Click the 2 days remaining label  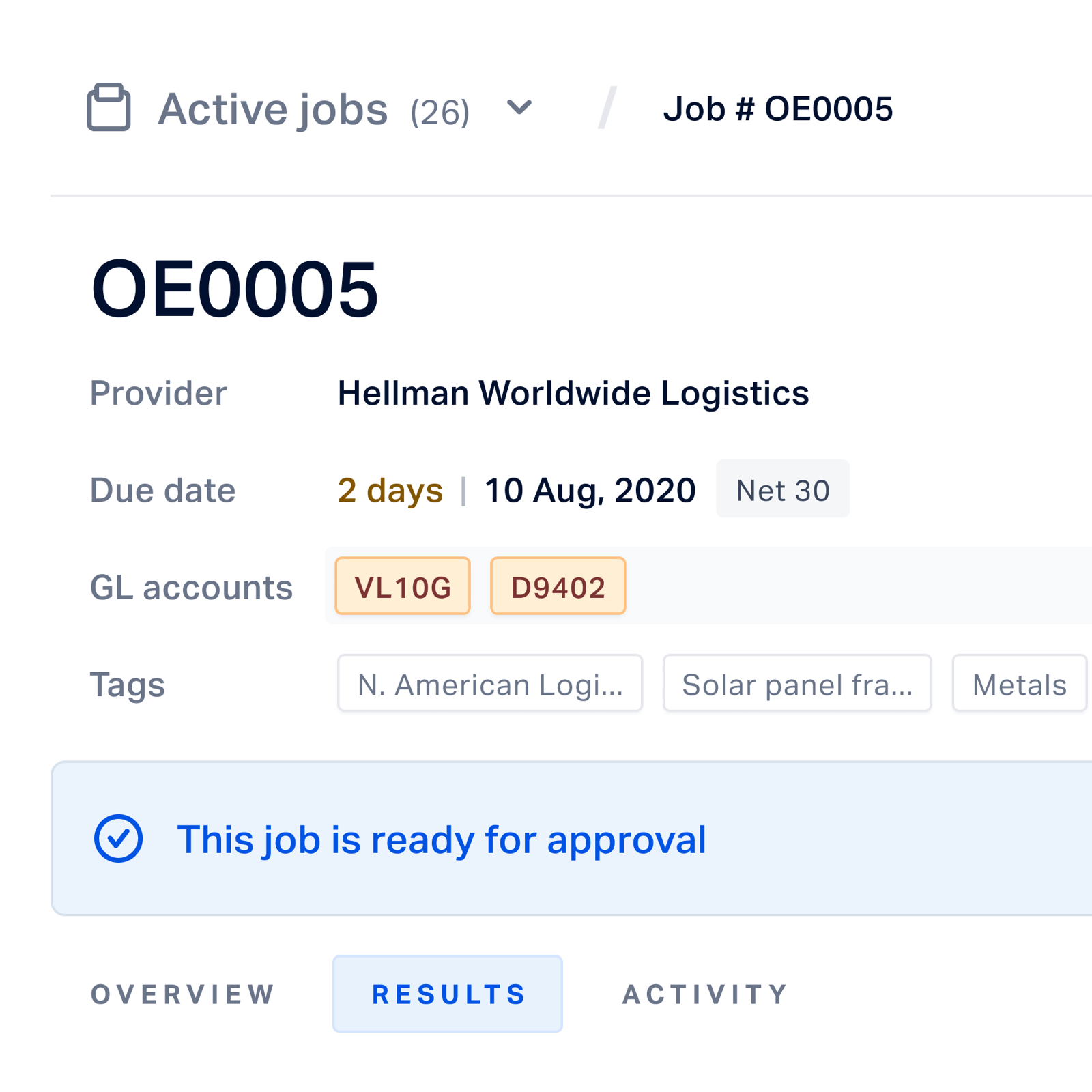[390, 490]
